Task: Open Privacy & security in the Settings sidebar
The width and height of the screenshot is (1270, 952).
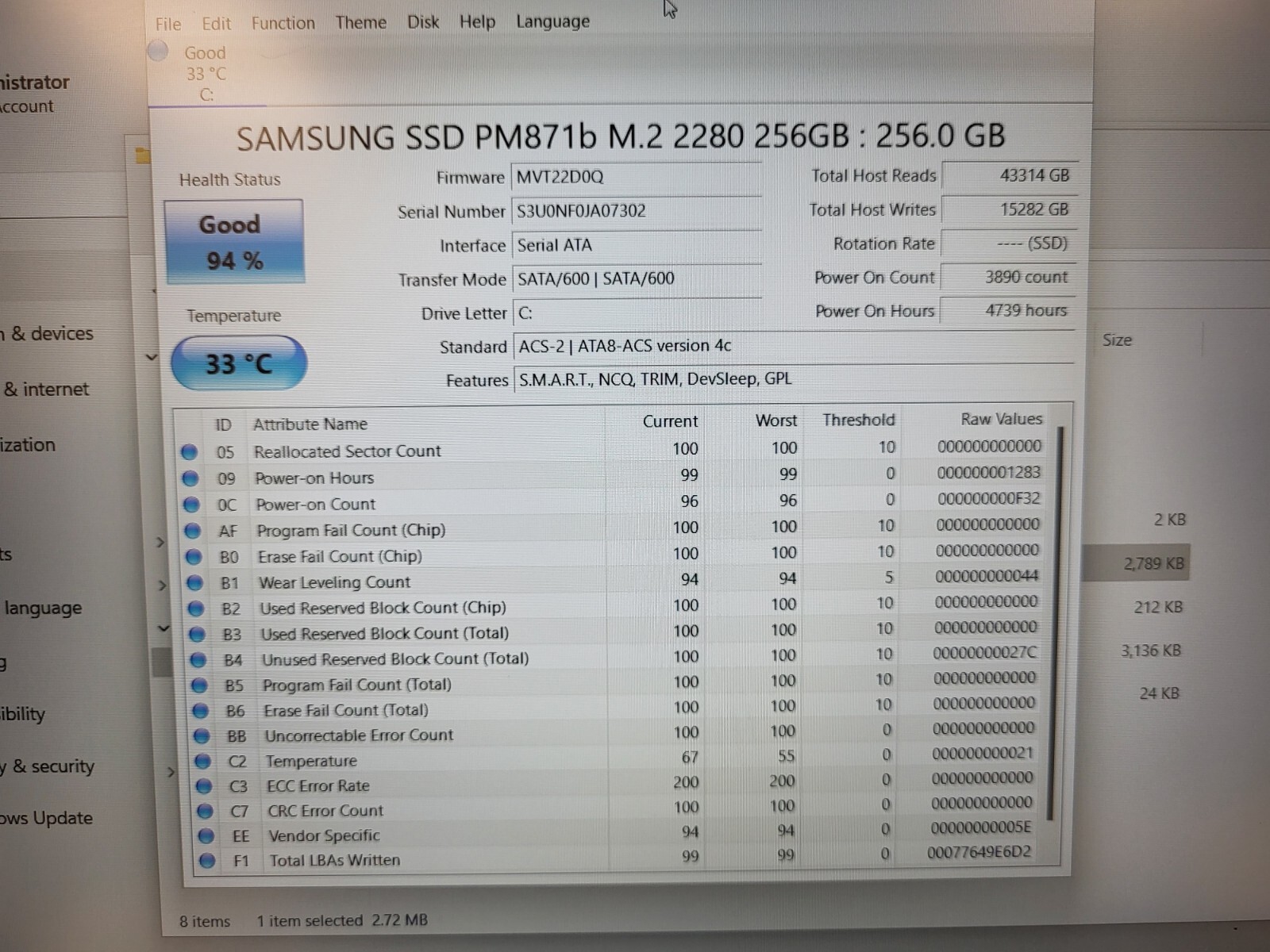Action: tap(47, 766)
